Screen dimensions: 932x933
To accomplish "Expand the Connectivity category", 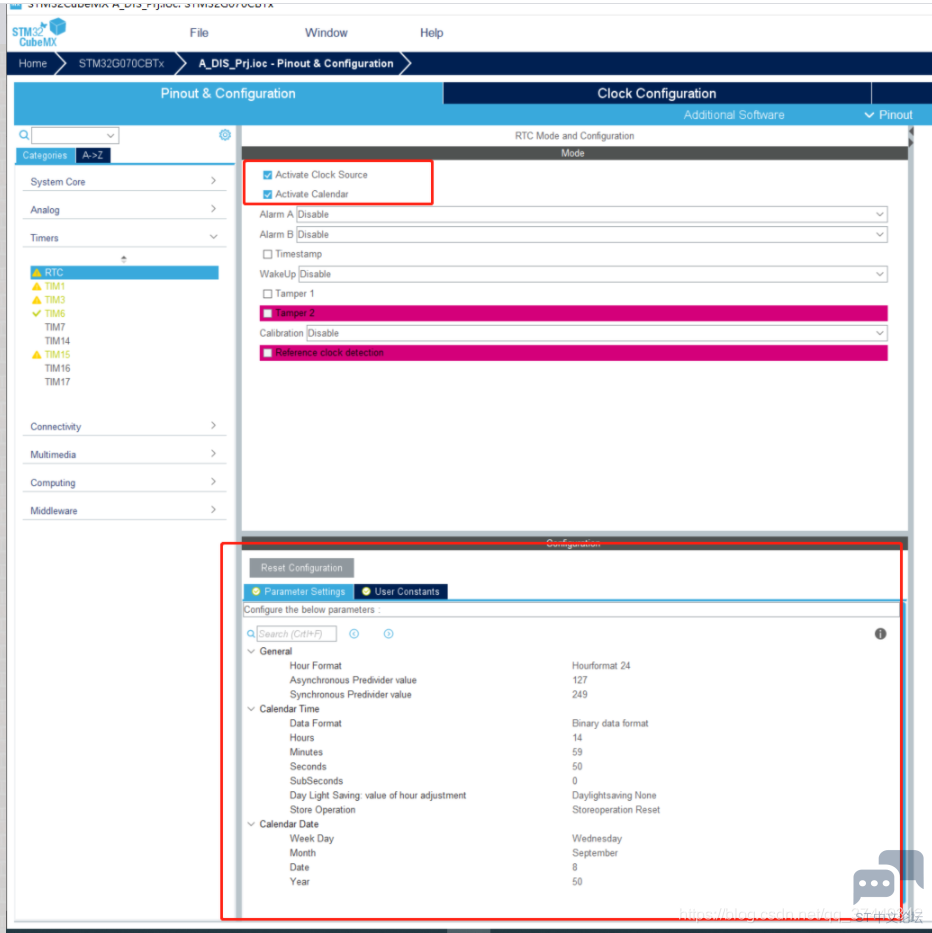I will pyautogui.click(x=124, y=427).
